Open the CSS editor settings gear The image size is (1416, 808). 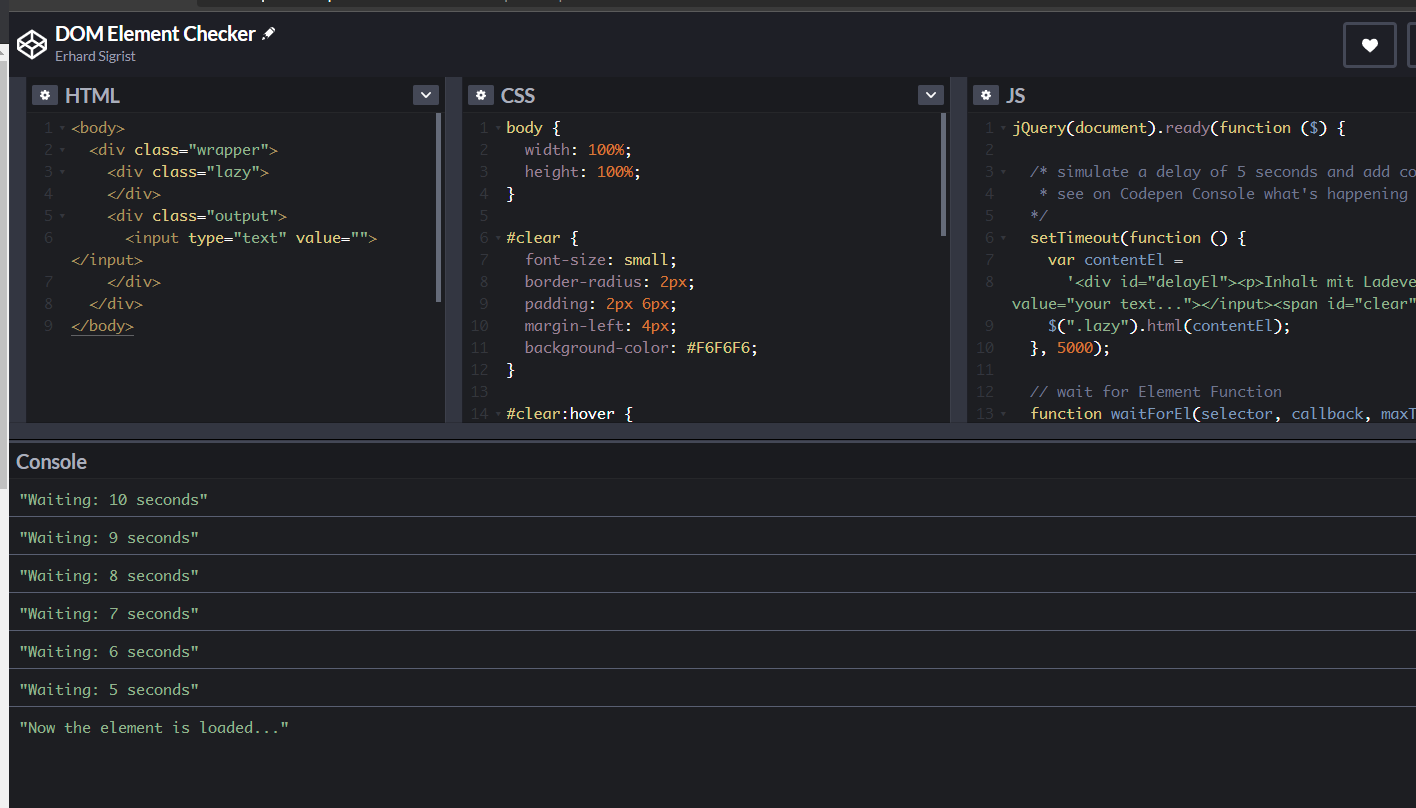point(481,95)
